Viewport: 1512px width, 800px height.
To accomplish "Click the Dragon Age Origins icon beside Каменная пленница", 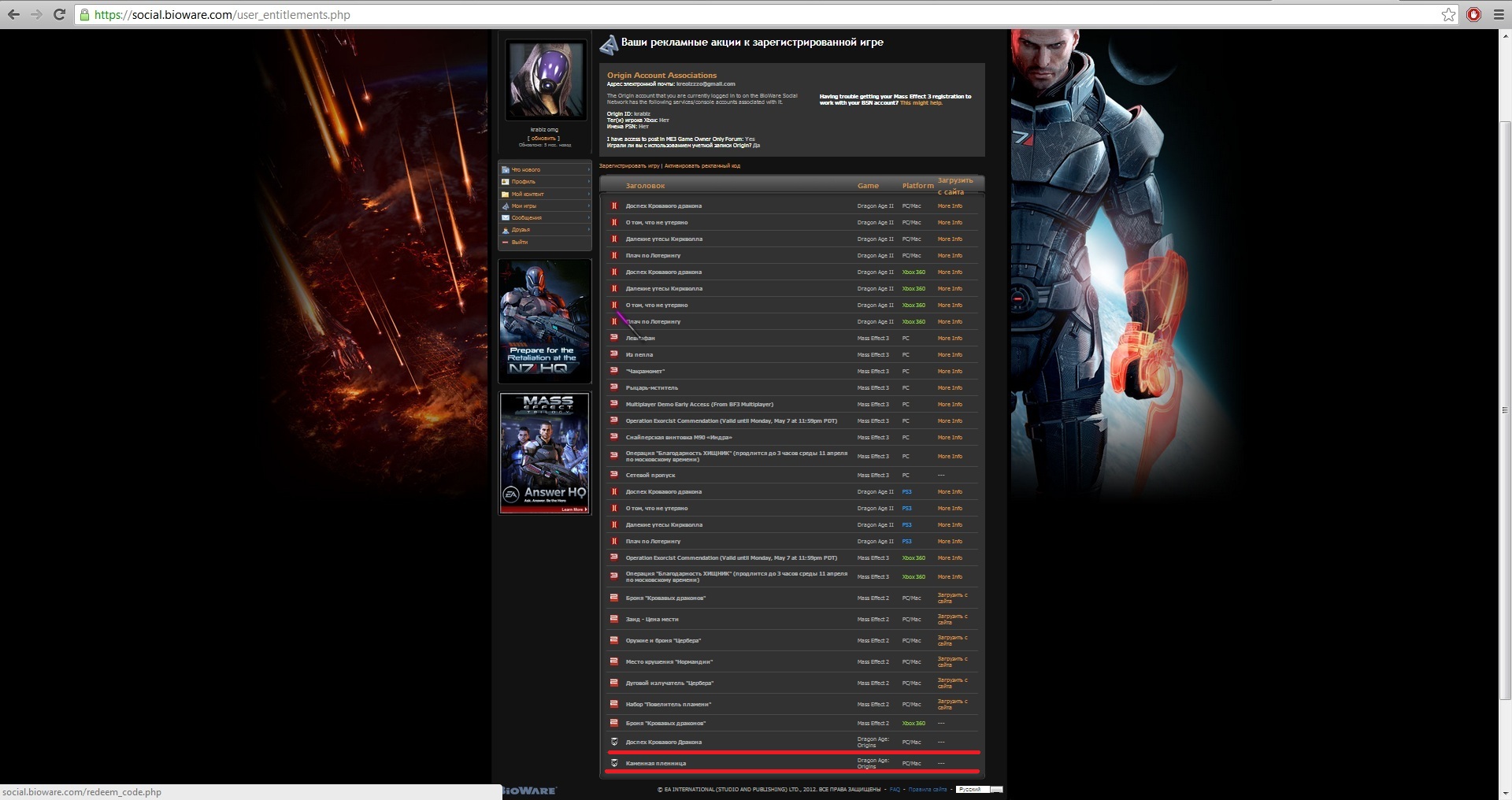I will pos(614,763).
